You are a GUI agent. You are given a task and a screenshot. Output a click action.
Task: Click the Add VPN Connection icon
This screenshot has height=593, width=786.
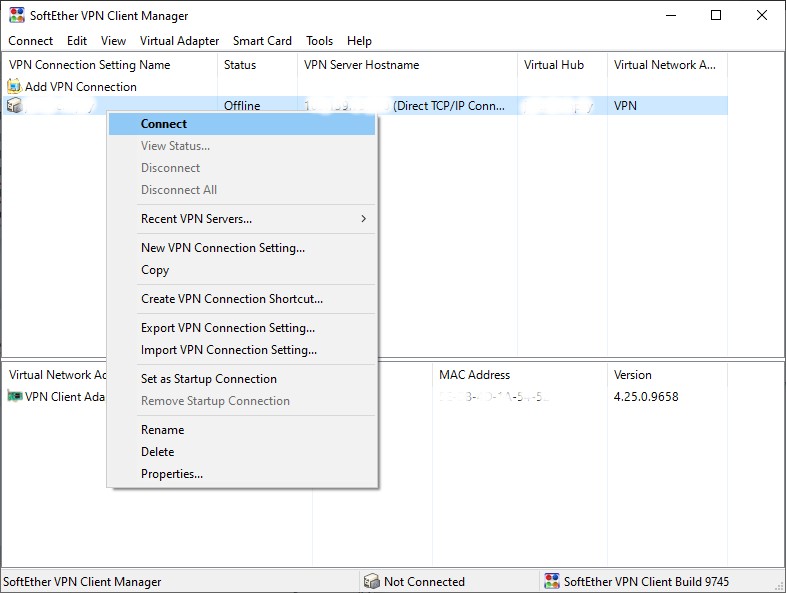[x=15, y=86]
